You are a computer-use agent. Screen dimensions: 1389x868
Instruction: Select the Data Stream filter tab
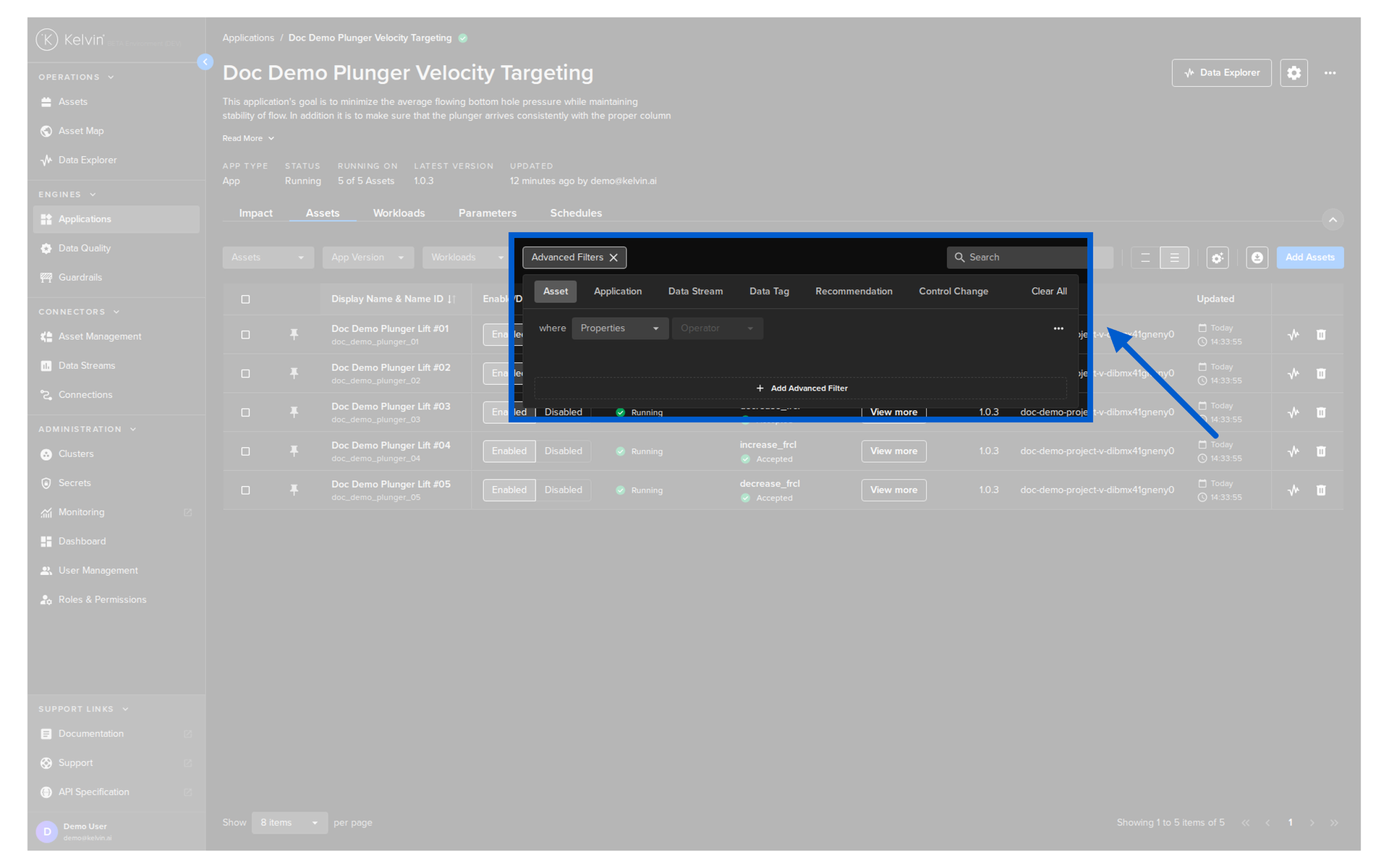pos(695,292)
